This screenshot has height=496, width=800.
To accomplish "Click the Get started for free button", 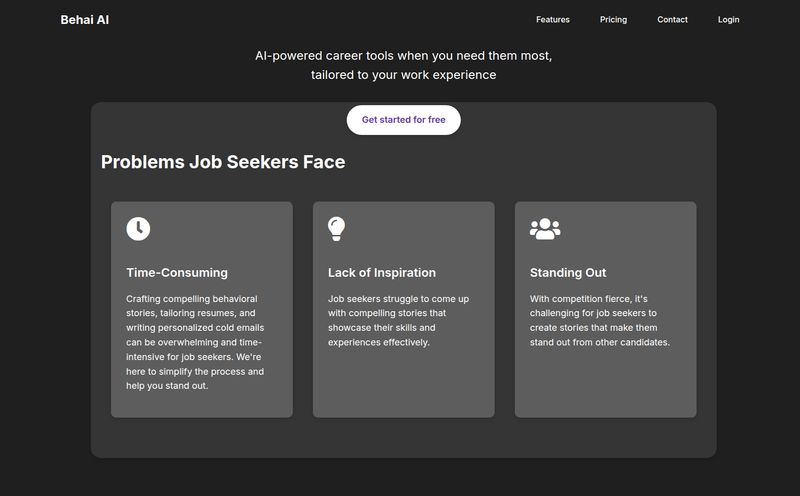I will 404,120.
